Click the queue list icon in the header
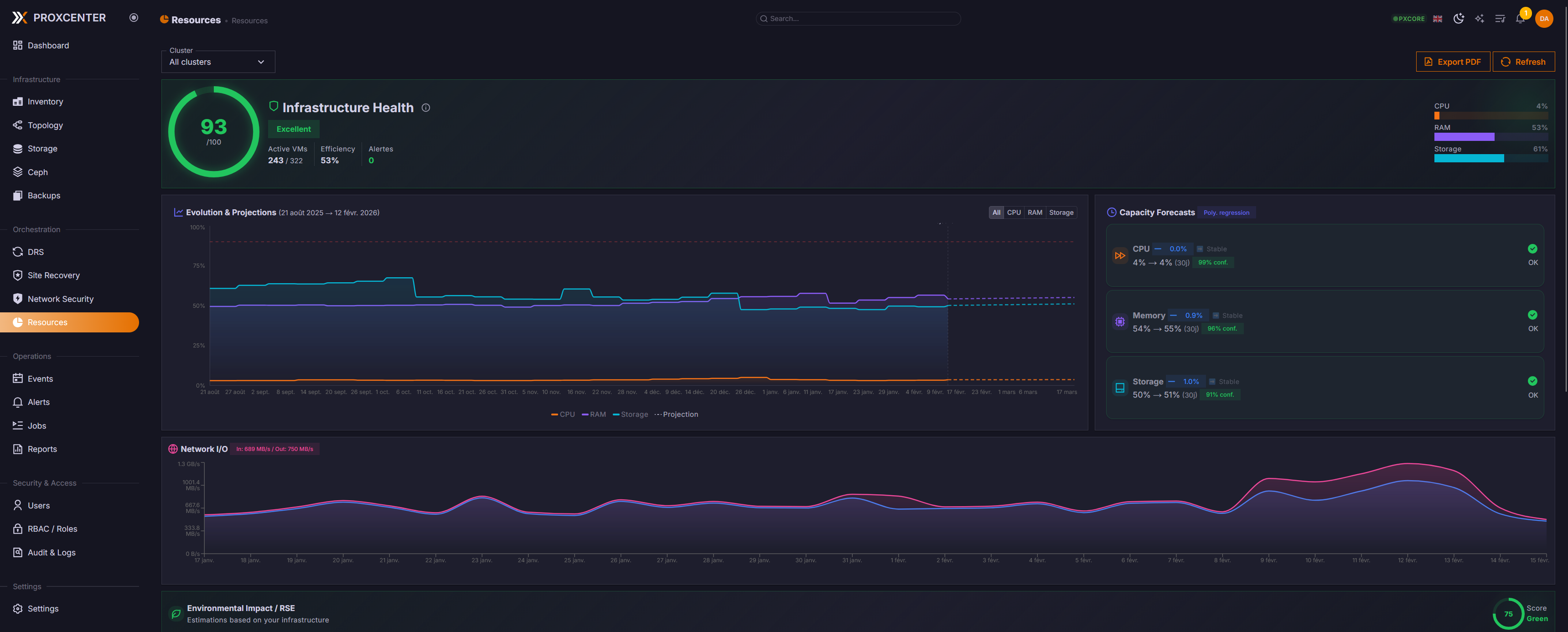The height and width of the screenshot is (632, 1568). [x=1500, y=19]
